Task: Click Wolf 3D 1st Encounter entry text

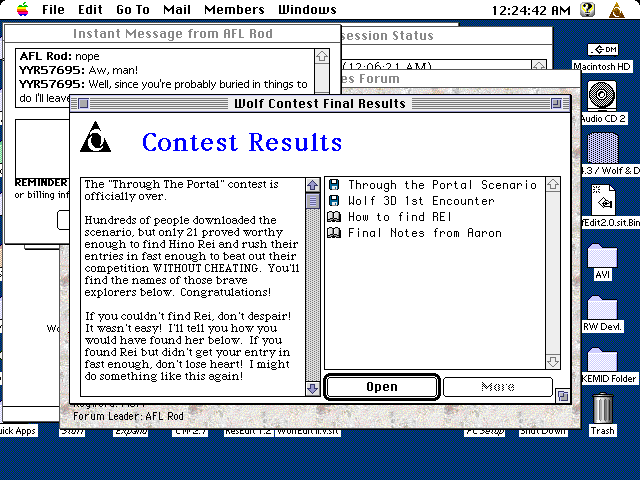Action: (x=421, y=201)
